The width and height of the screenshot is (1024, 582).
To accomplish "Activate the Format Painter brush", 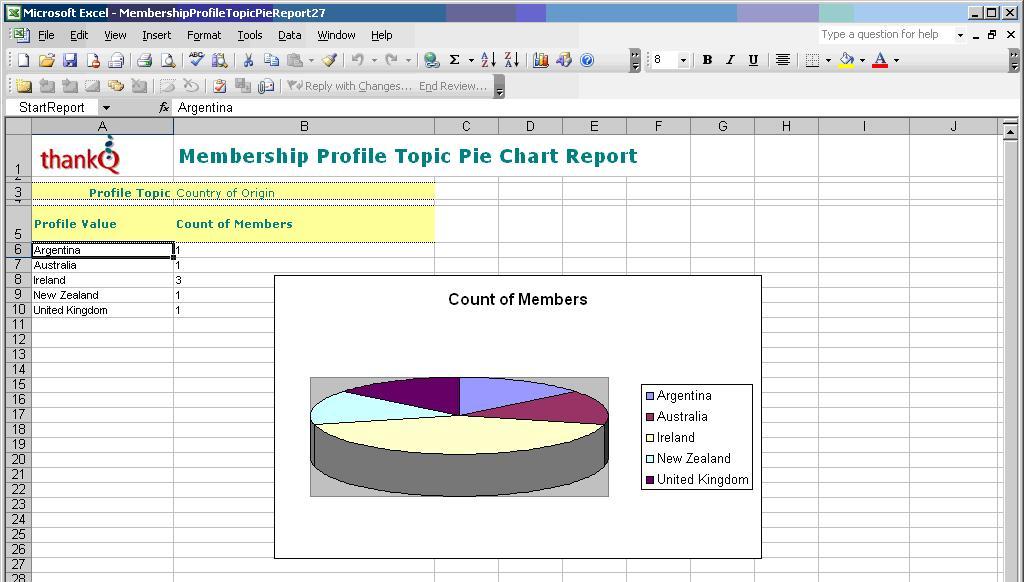I will click(x=329, y=60).
